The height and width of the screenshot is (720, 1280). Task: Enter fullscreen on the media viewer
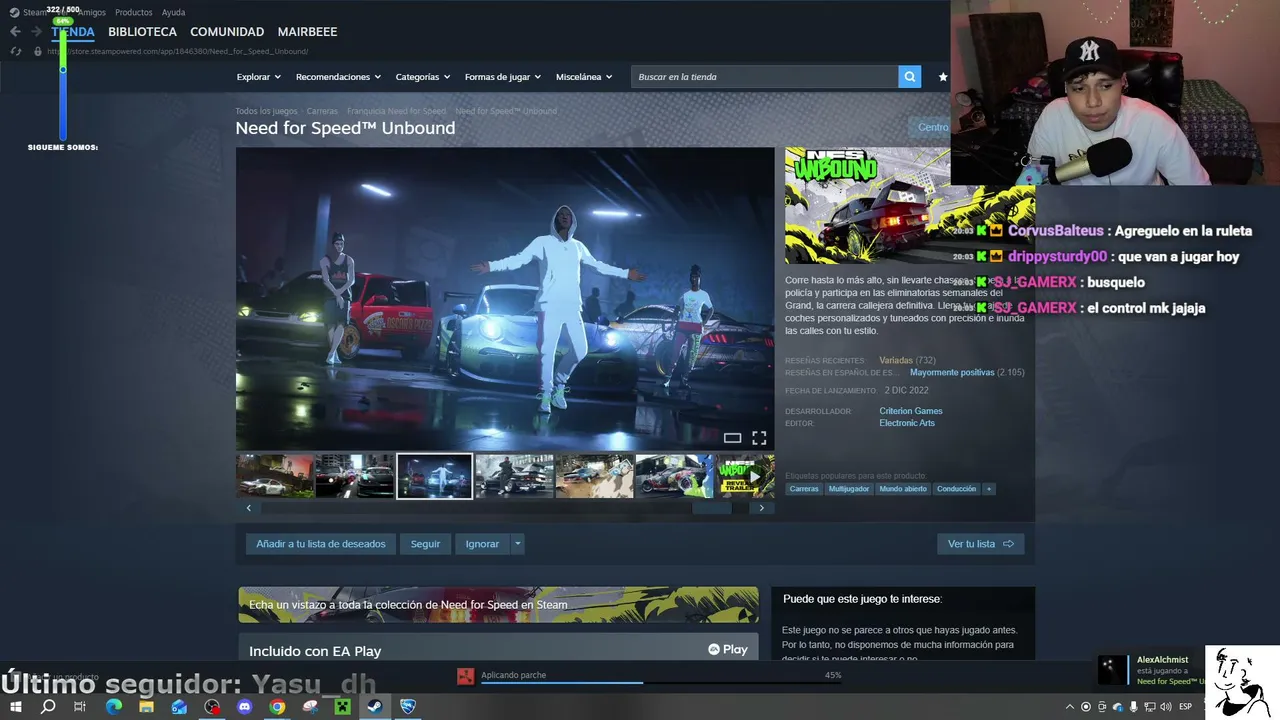759,438
